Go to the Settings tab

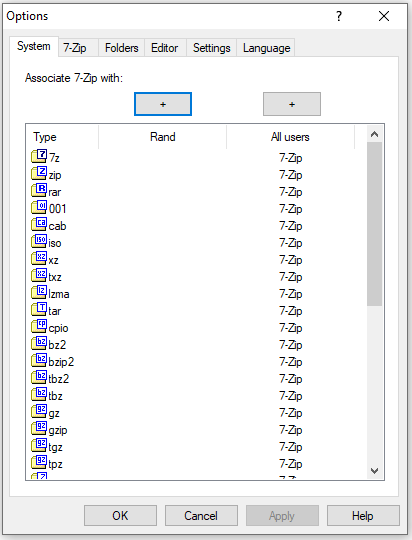tap(212, 48)
